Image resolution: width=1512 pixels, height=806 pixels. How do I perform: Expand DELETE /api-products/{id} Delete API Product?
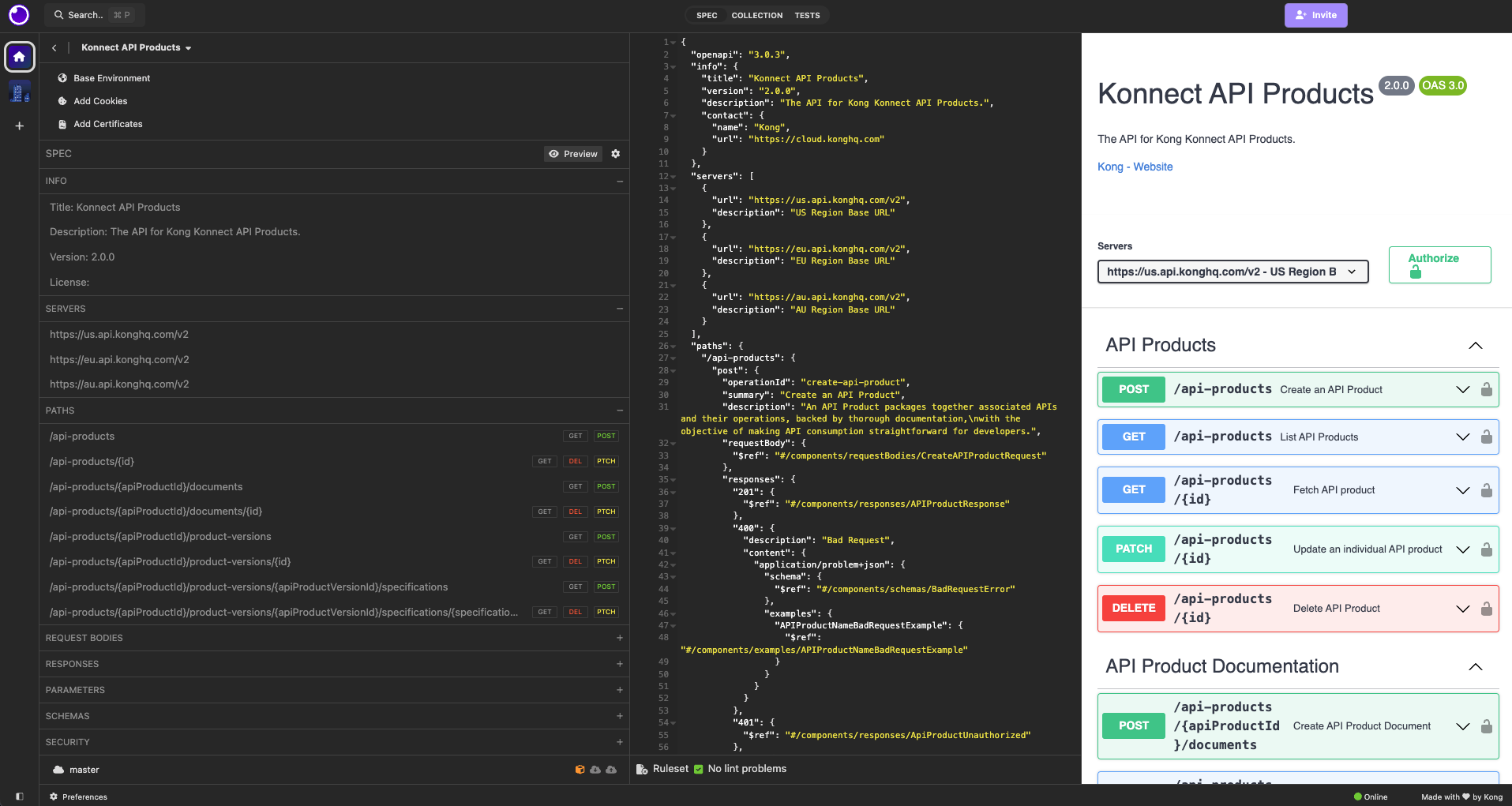pyautogui.click(x=1462, y=609)
